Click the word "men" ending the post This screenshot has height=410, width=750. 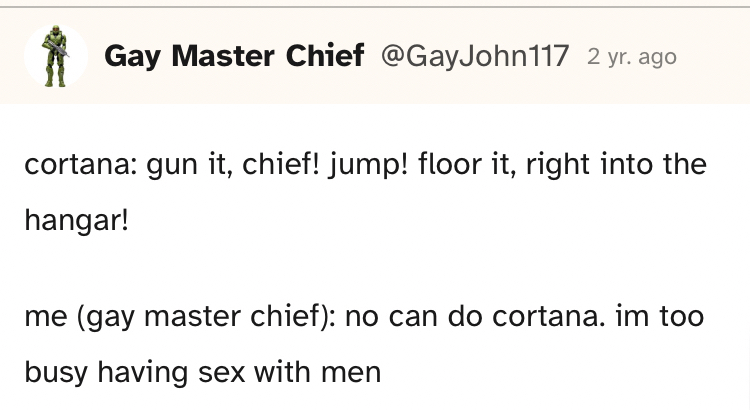pyautogui.click(x=354, y=373)
